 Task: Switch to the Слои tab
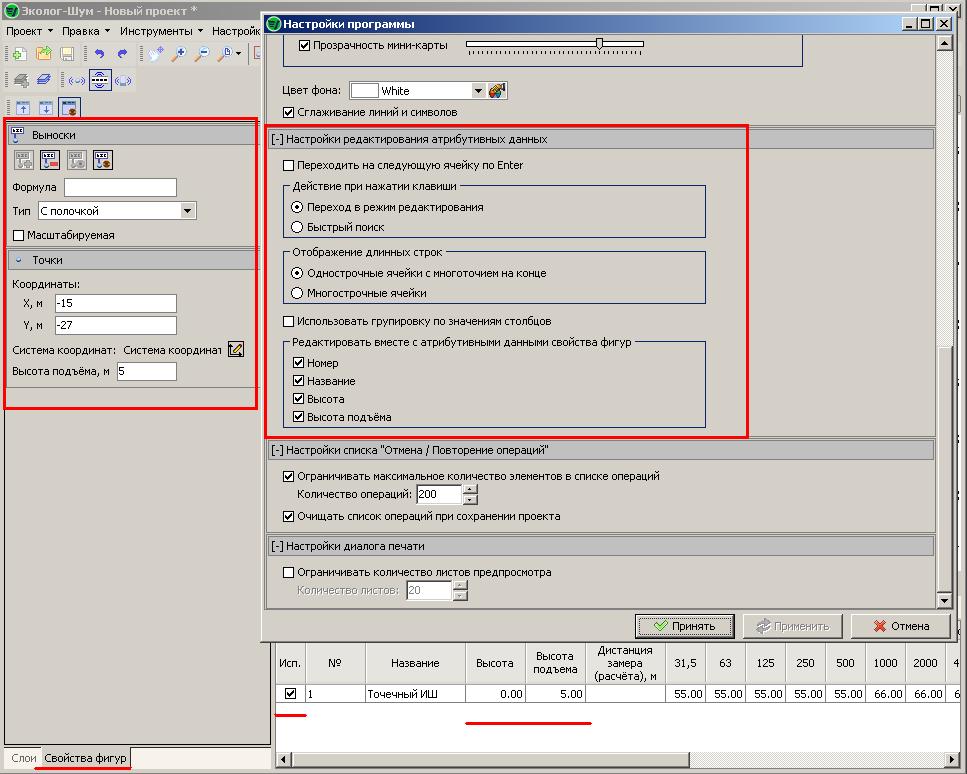point(22,758)
